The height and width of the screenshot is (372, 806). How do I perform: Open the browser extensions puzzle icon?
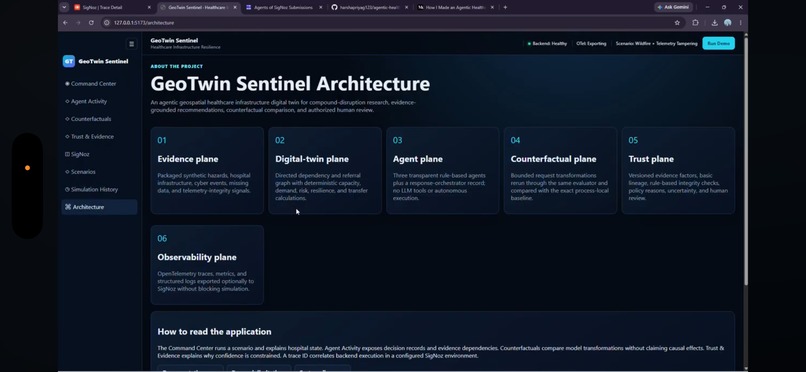695,23
